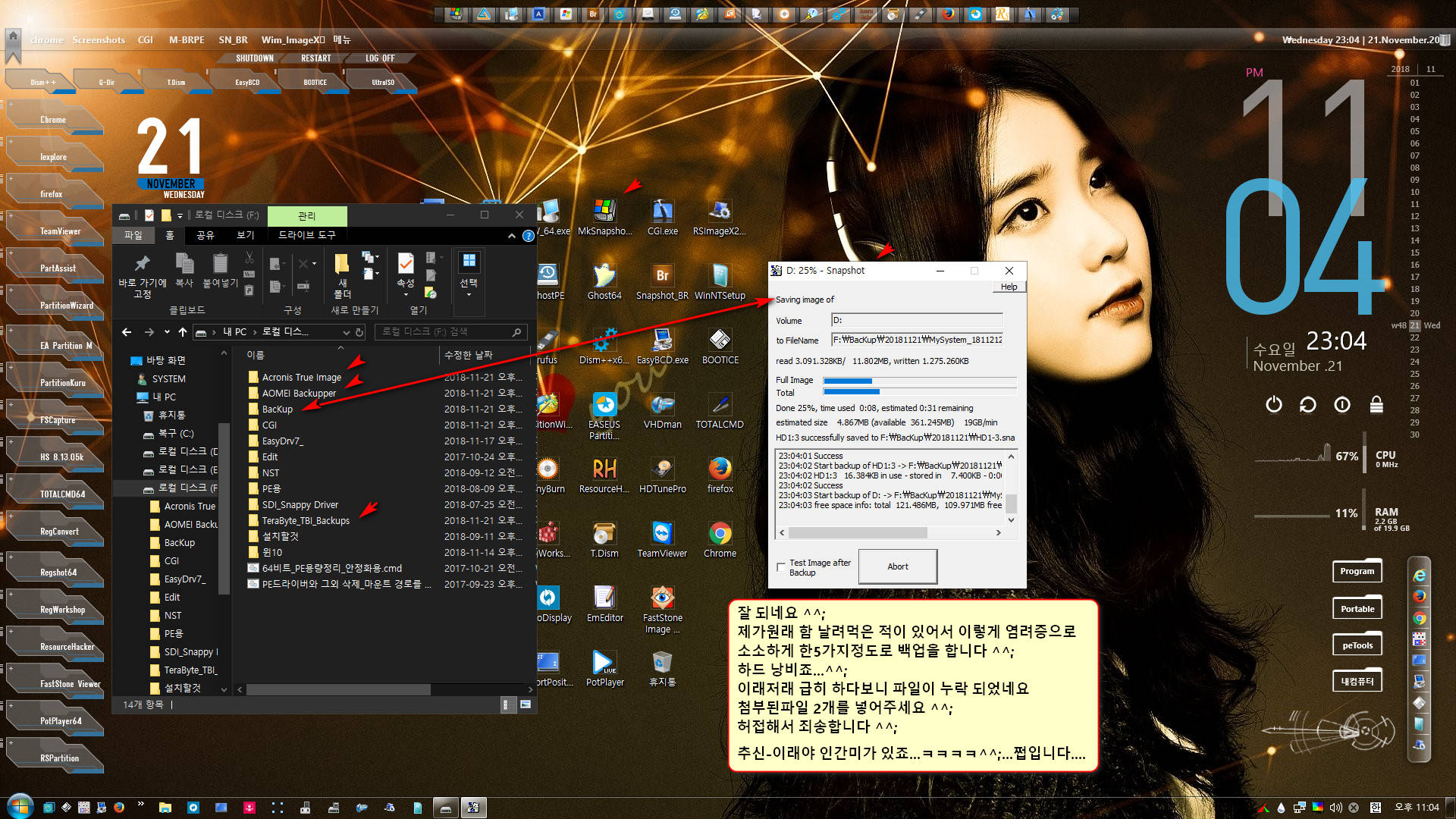Click Snapshot log horizontal scrollbar
Viewport: 1456px width, 819px height.
(x=890, y=533)
